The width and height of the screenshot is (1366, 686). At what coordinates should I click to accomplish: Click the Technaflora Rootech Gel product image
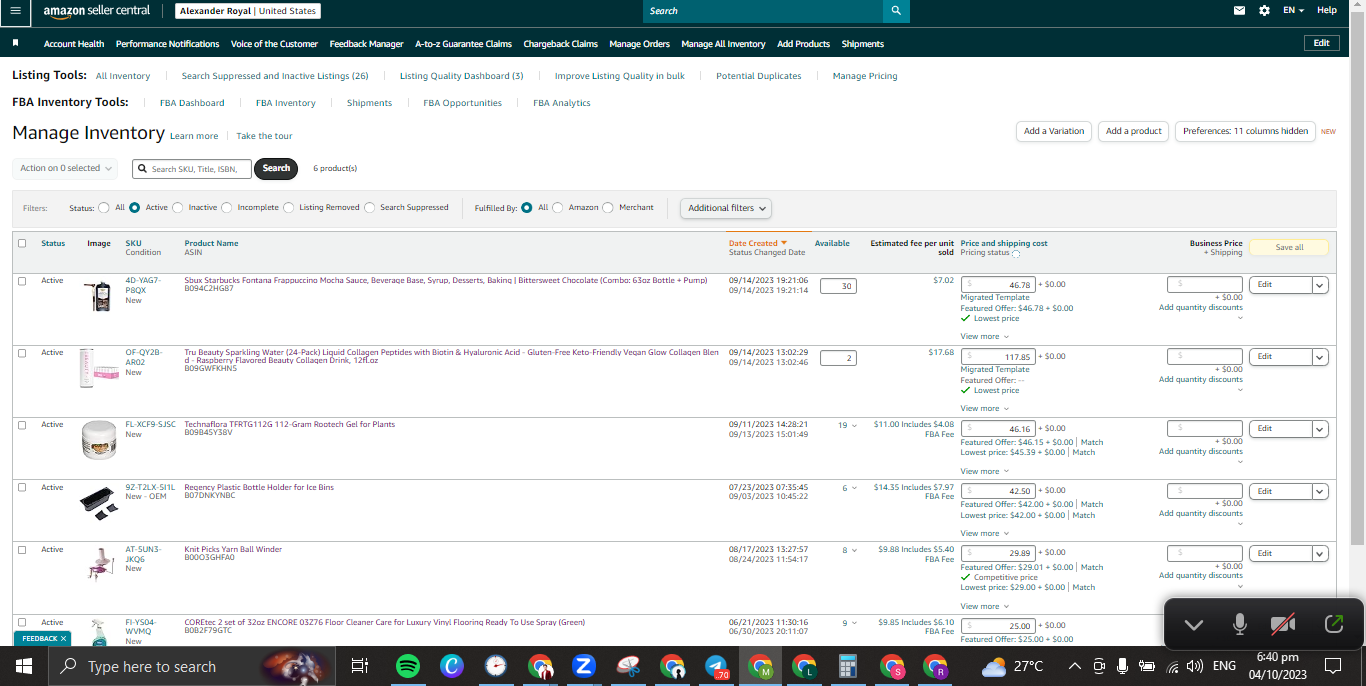[x=98, y=440]
